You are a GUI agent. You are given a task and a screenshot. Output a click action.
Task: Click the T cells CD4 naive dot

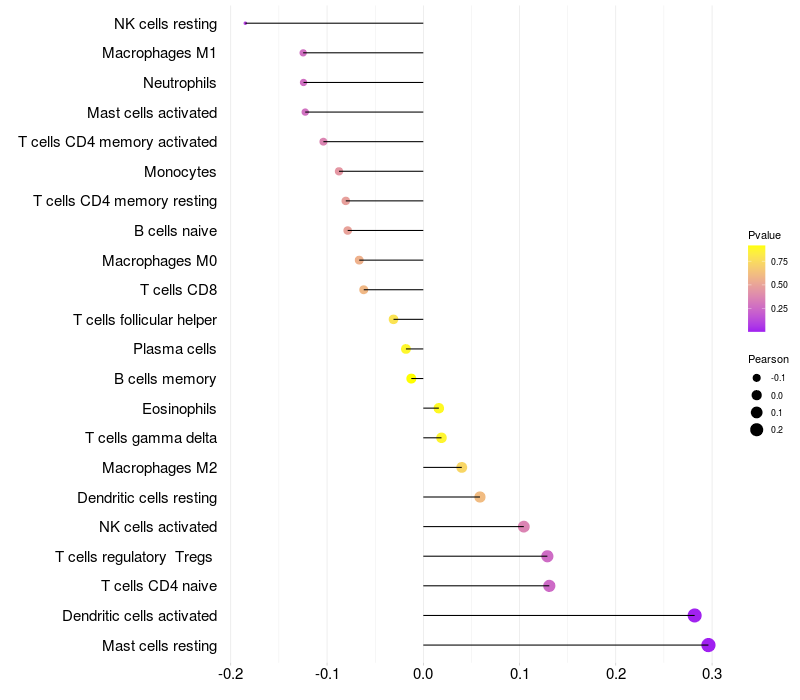coord(549,586)
